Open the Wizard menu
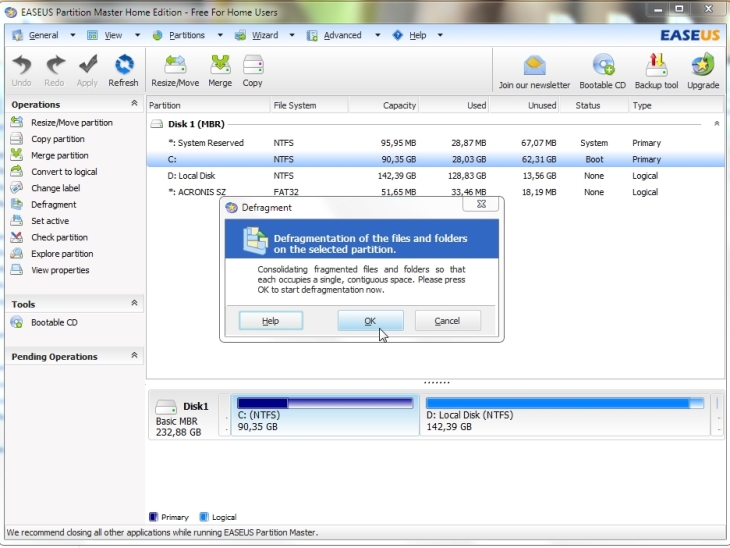 coord(264,35)
